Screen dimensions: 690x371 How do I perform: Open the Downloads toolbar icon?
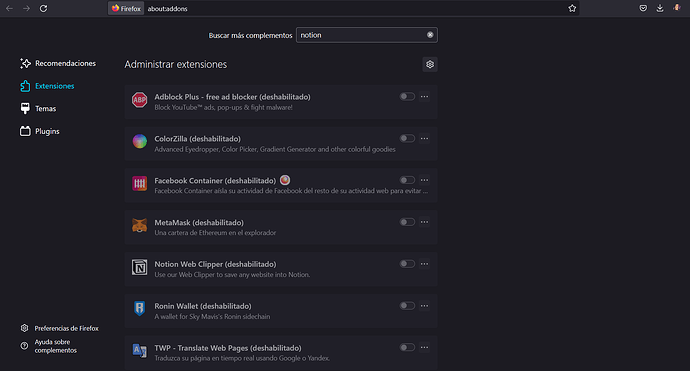660,8
